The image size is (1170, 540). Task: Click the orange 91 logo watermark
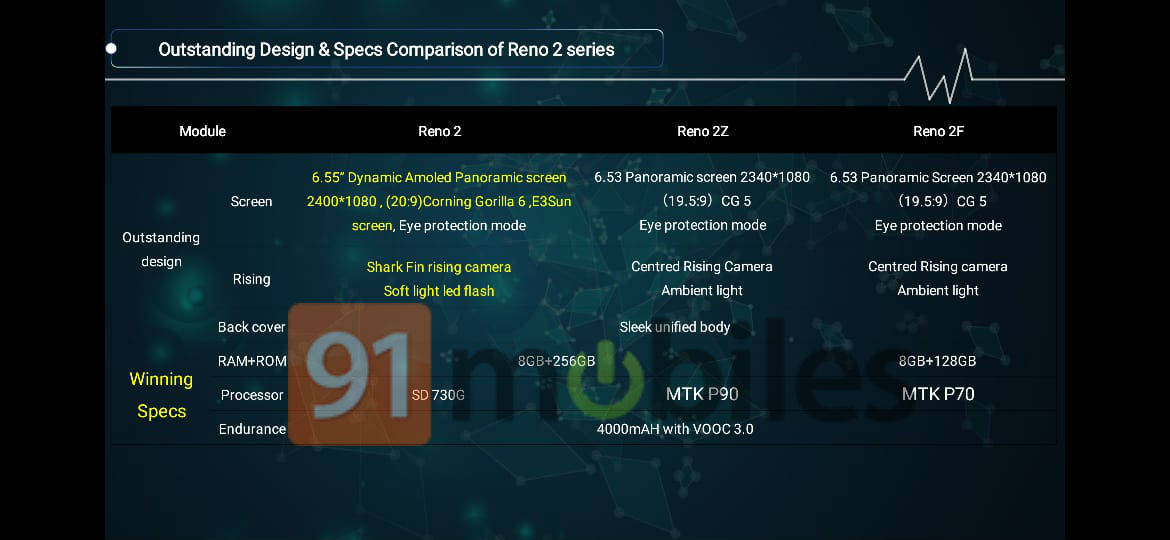(360, 374)
